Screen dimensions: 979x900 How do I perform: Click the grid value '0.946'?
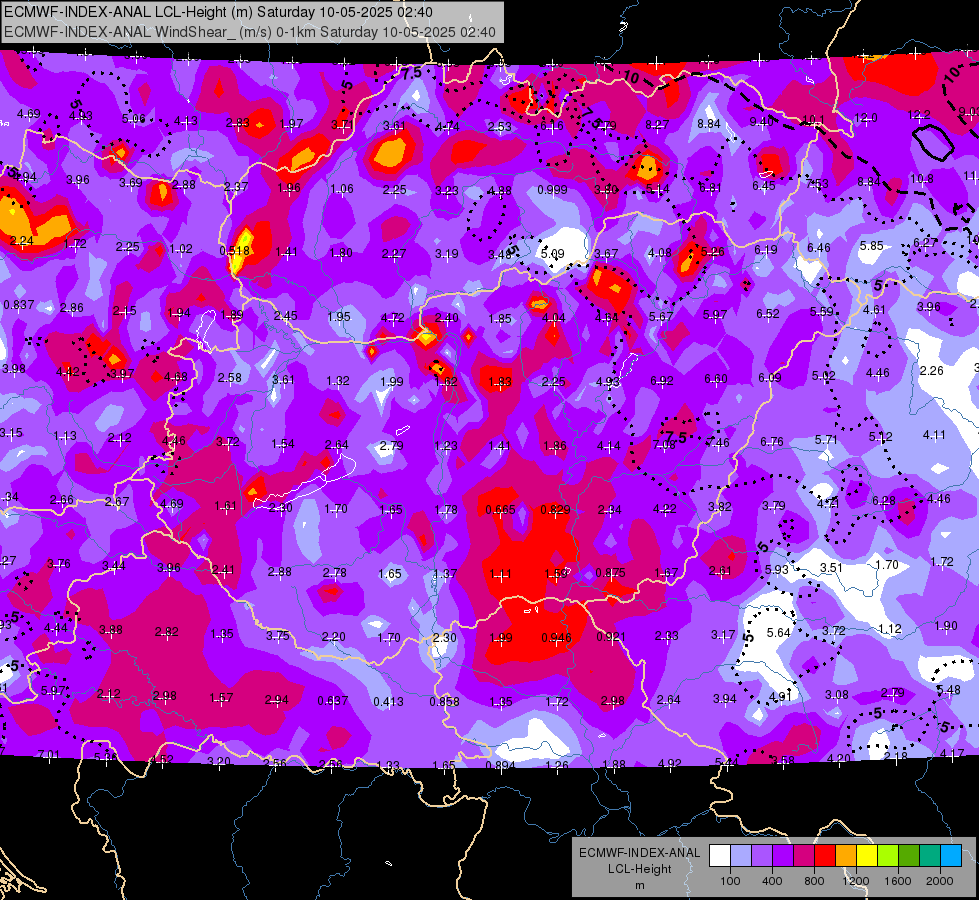click(x=556, y=638)
